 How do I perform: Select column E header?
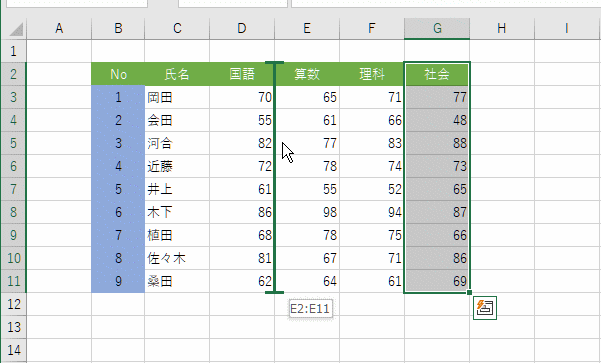click(x=307, y=28)
